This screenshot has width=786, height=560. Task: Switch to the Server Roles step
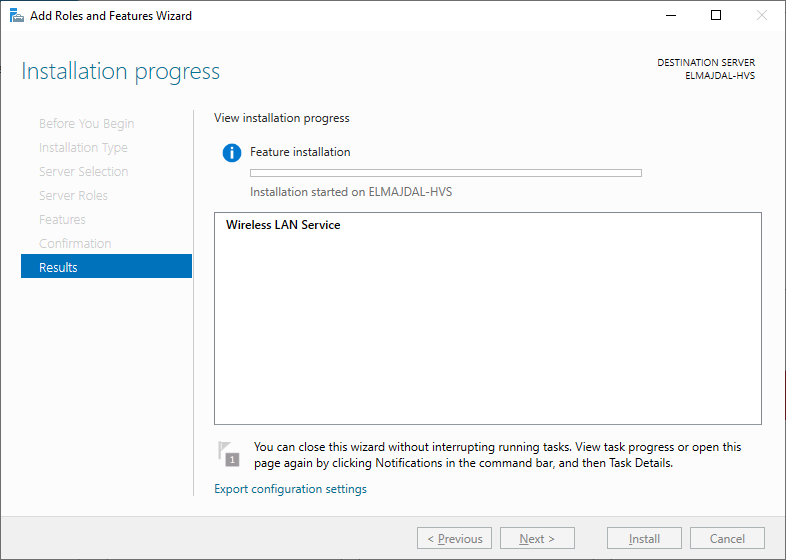[x=73, y=196]
